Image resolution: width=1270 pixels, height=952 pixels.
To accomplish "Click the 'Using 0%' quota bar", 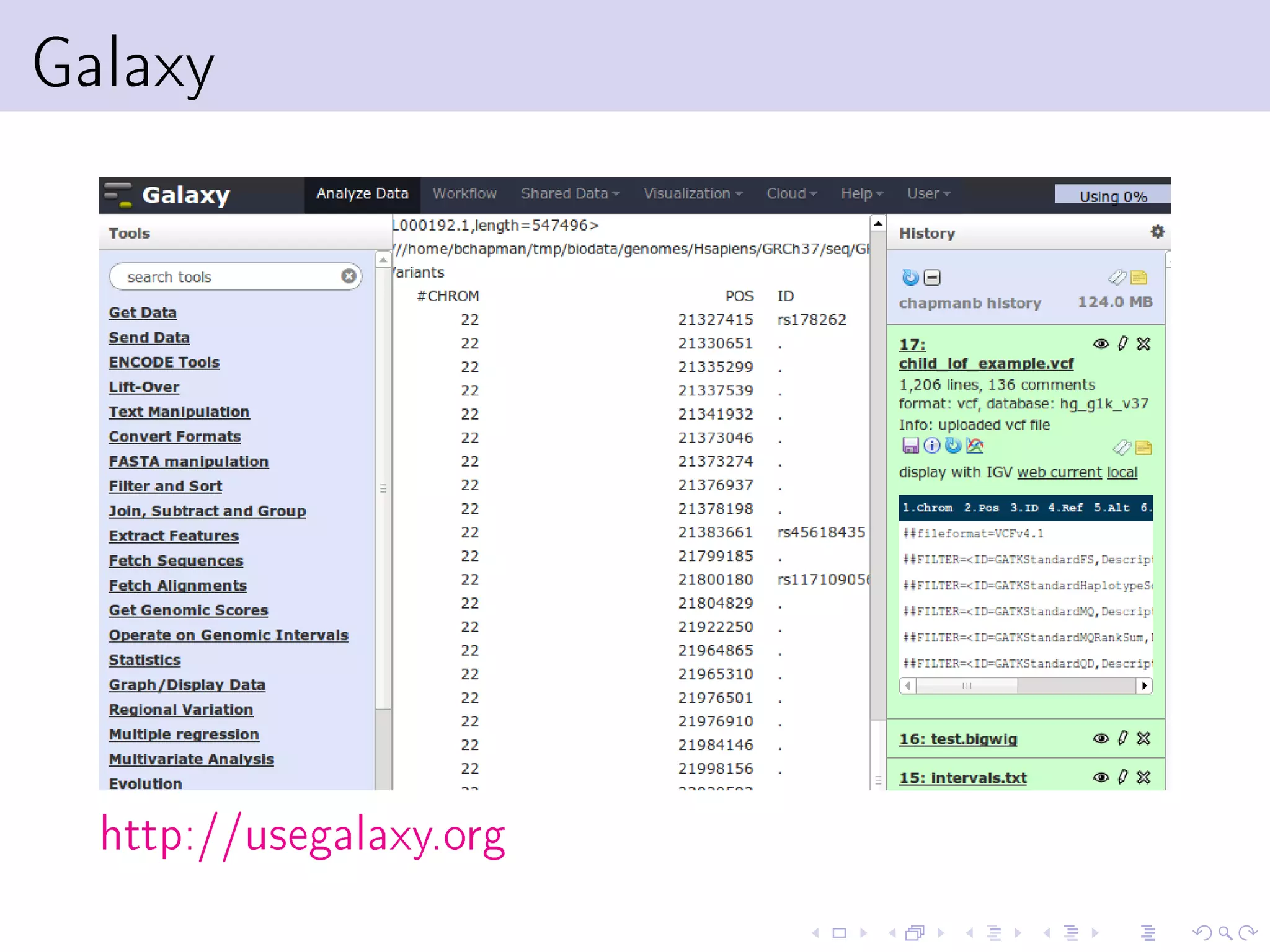I will (1112, 196).
